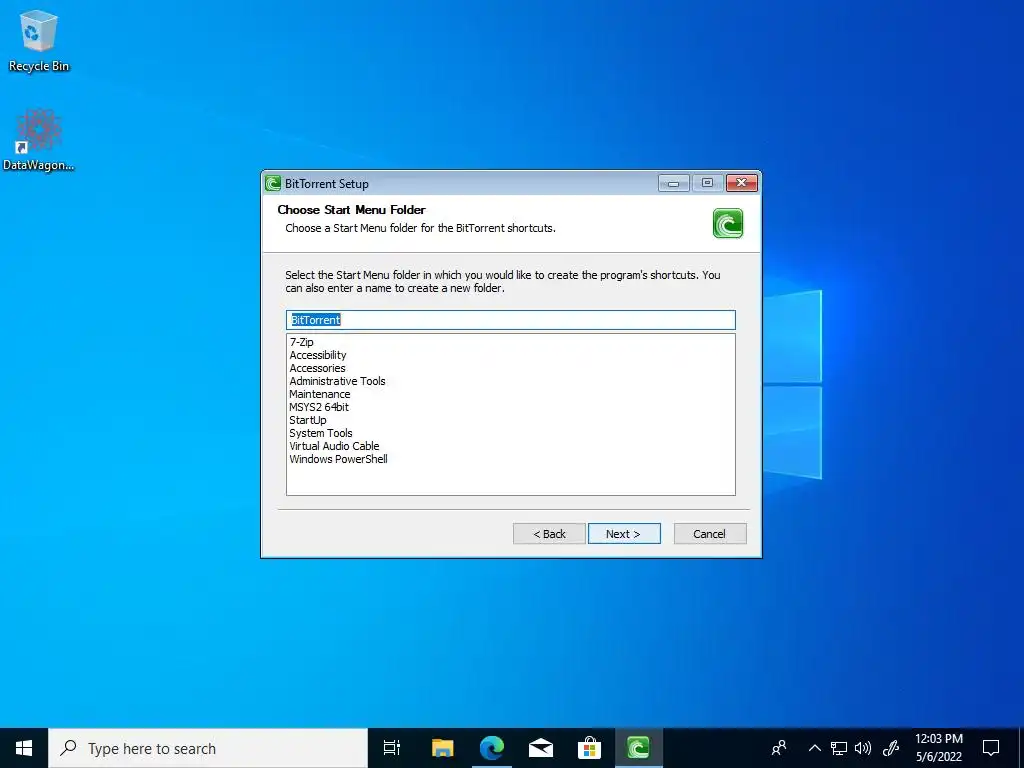The height and width of the screenshot is (768, 1024).
Task: Click the taskbar clock showing 12:03 PM
Action: (938, 748)
